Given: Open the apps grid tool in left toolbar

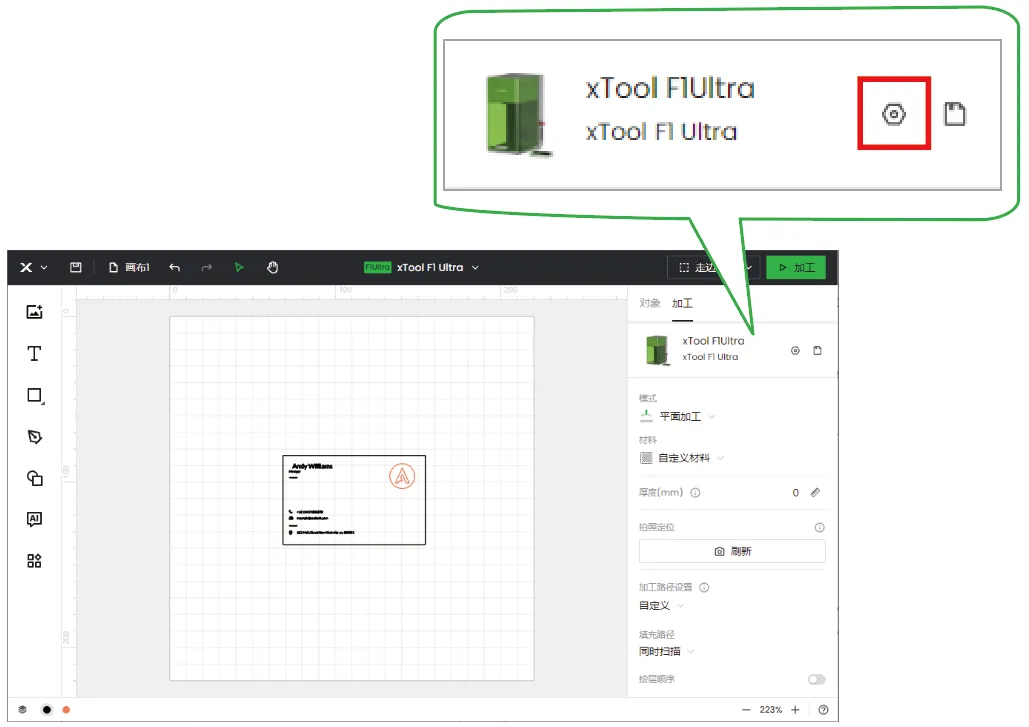Looking at the screenshot, I should [x=35, y=560].
